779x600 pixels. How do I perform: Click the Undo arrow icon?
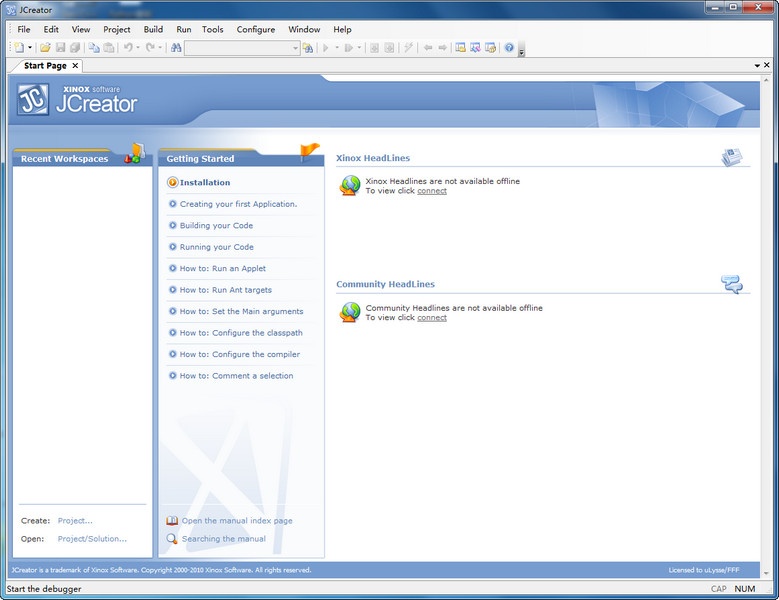pyautogui.click(x=128, y=48)
